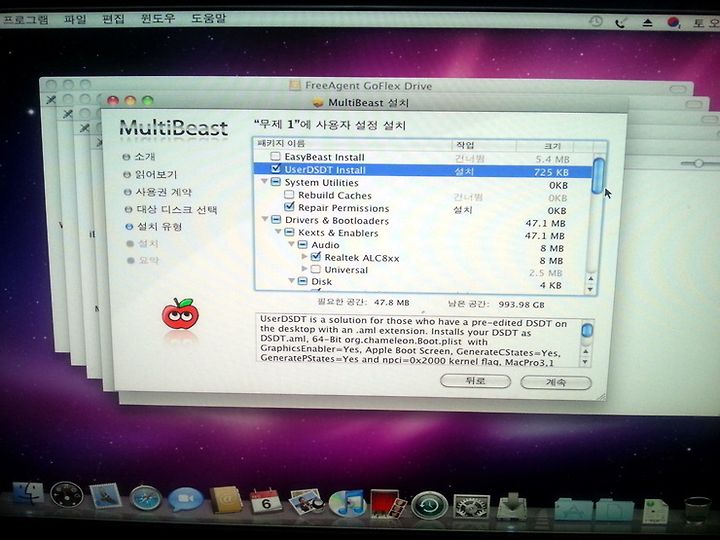Open System Preferences gear icon
720x540 pixels.
tap(471, 506)
